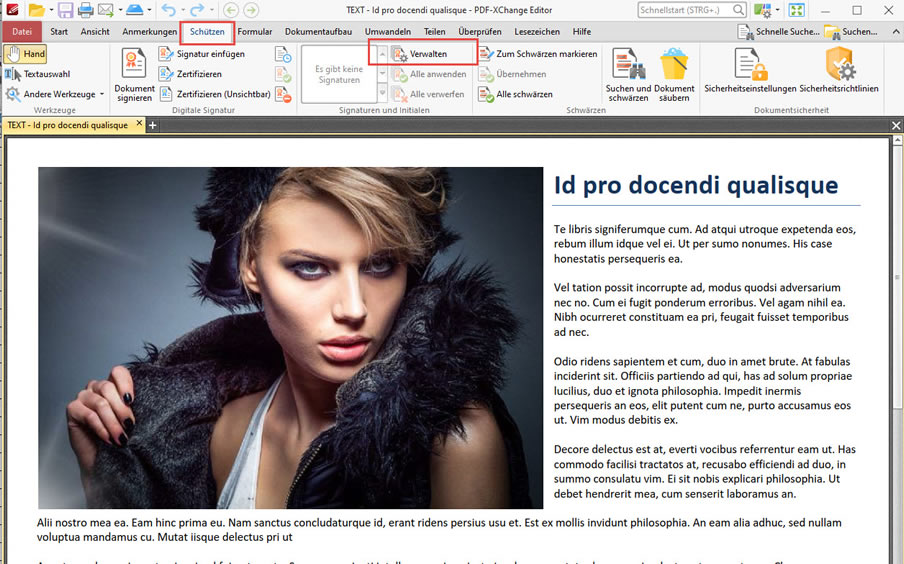The image size is (904, 564).
Task: Click signature gallery scroll-up arrow
Action: click(x=382, y=54)
